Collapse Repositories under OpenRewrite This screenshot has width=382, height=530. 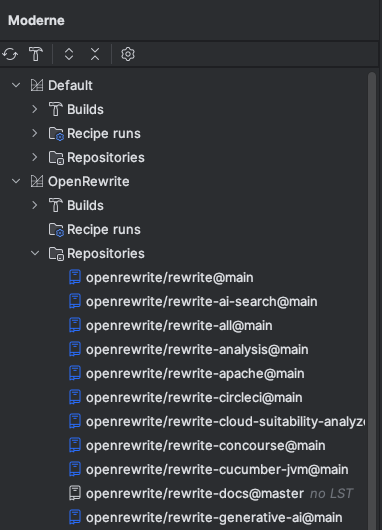[35, 253]
